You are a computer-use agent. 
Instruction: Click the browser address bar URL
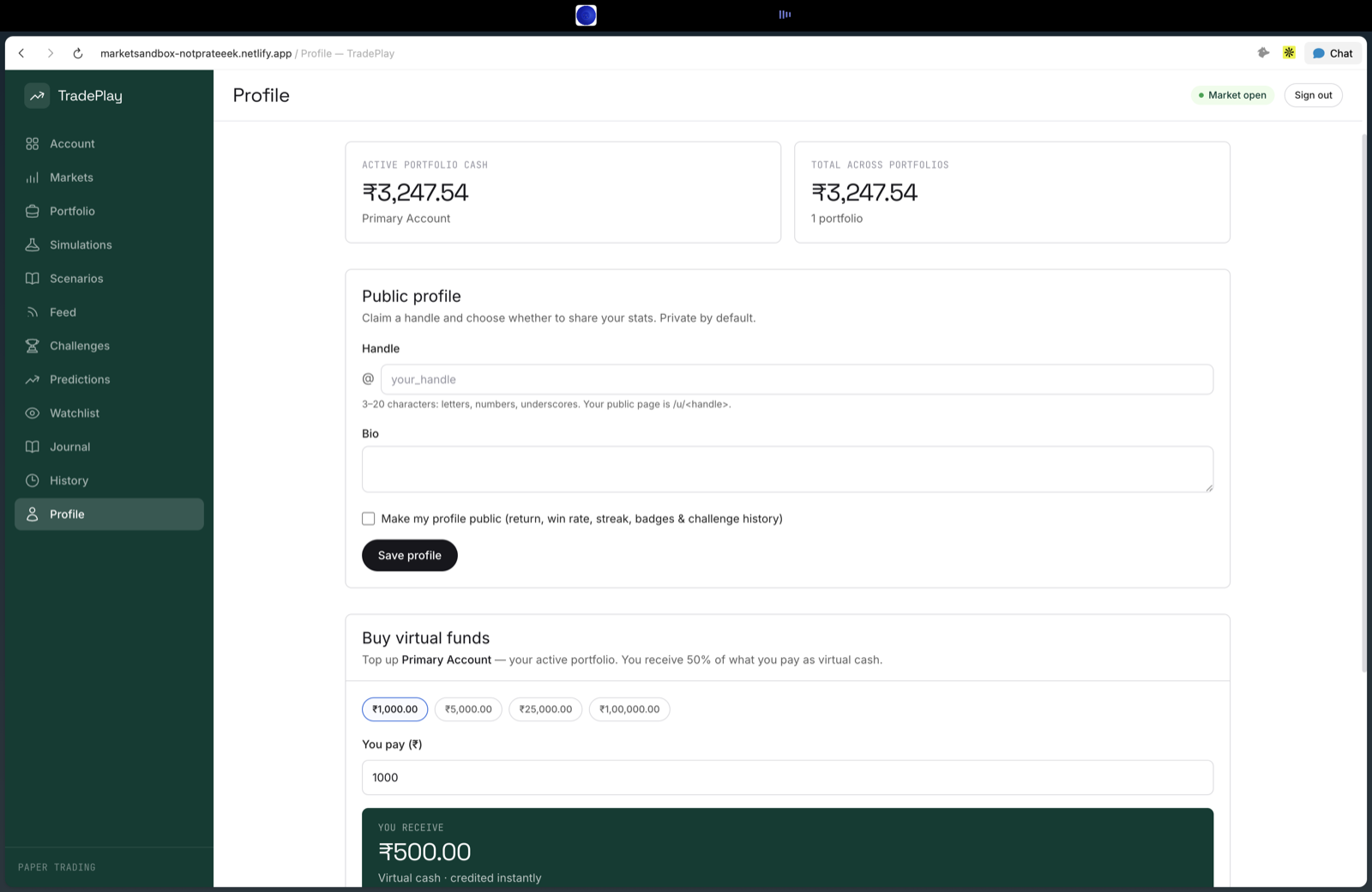(196, 53)
